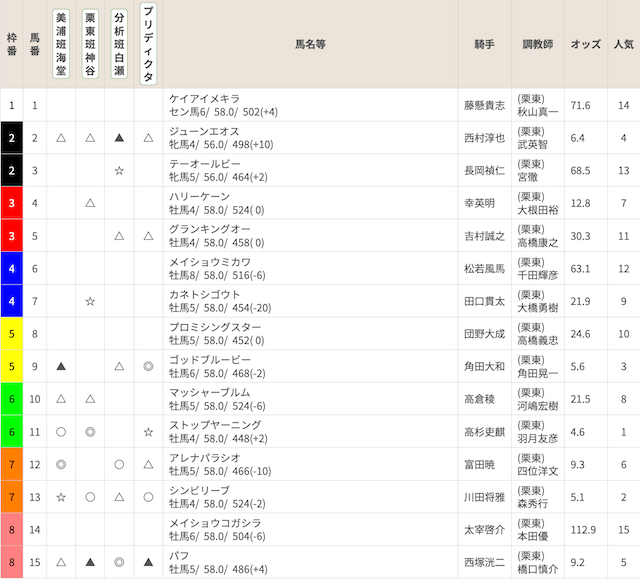Click the 白瀬 triangle mark for グランキングオー
The height and width of the screenshot is (580, 640).
[x=119, y=236]
